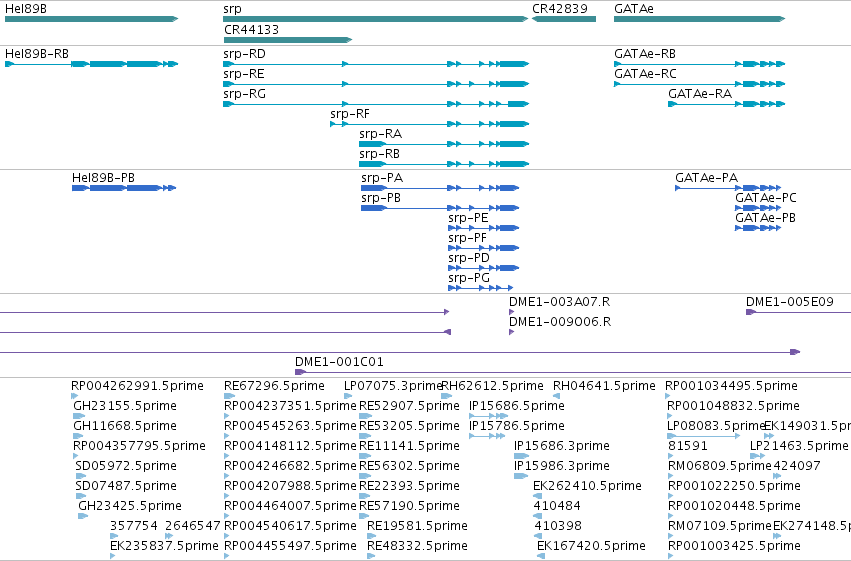The image size is (851, 561).
Task: Click EST EK235837.5prime
Action: point(113,556)
